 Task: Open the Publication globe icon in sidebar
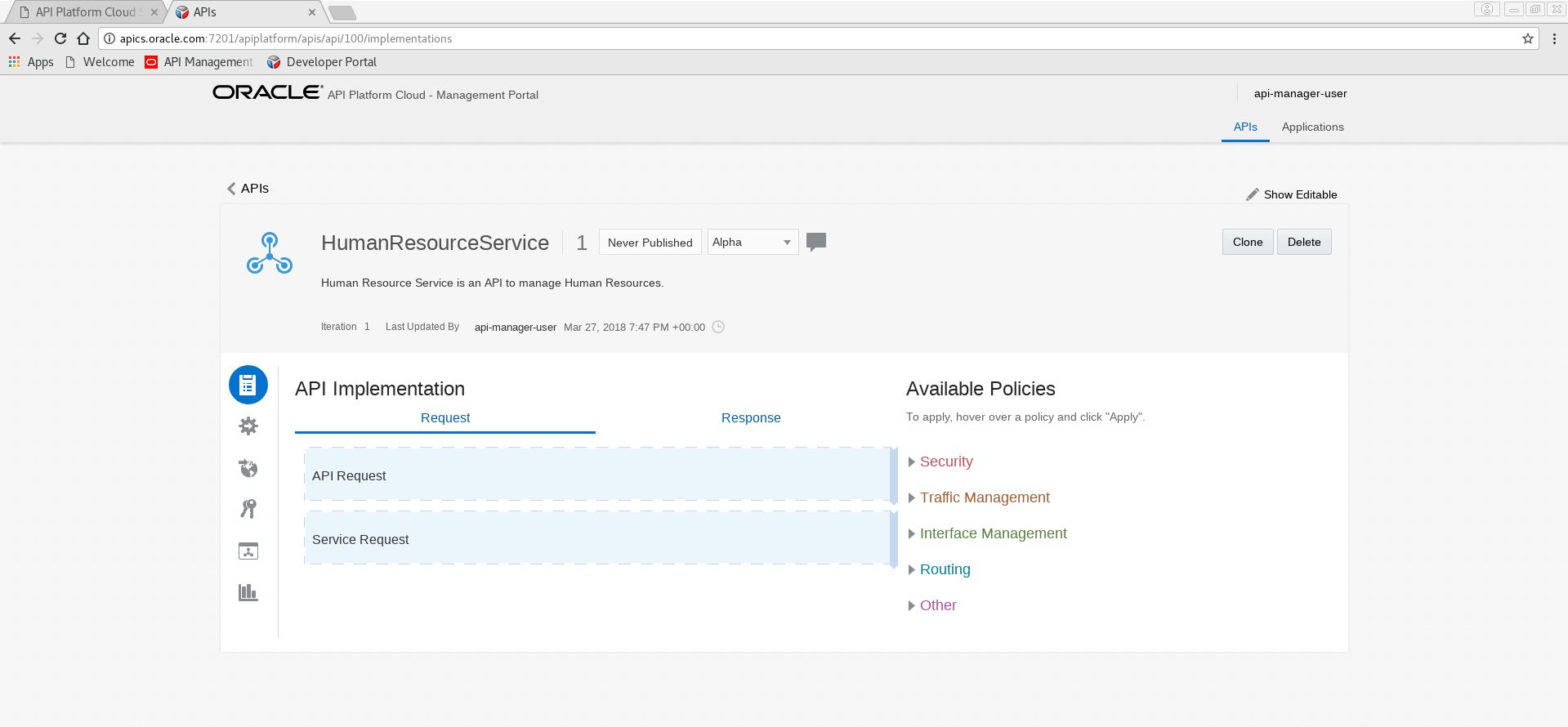point(248,468)
